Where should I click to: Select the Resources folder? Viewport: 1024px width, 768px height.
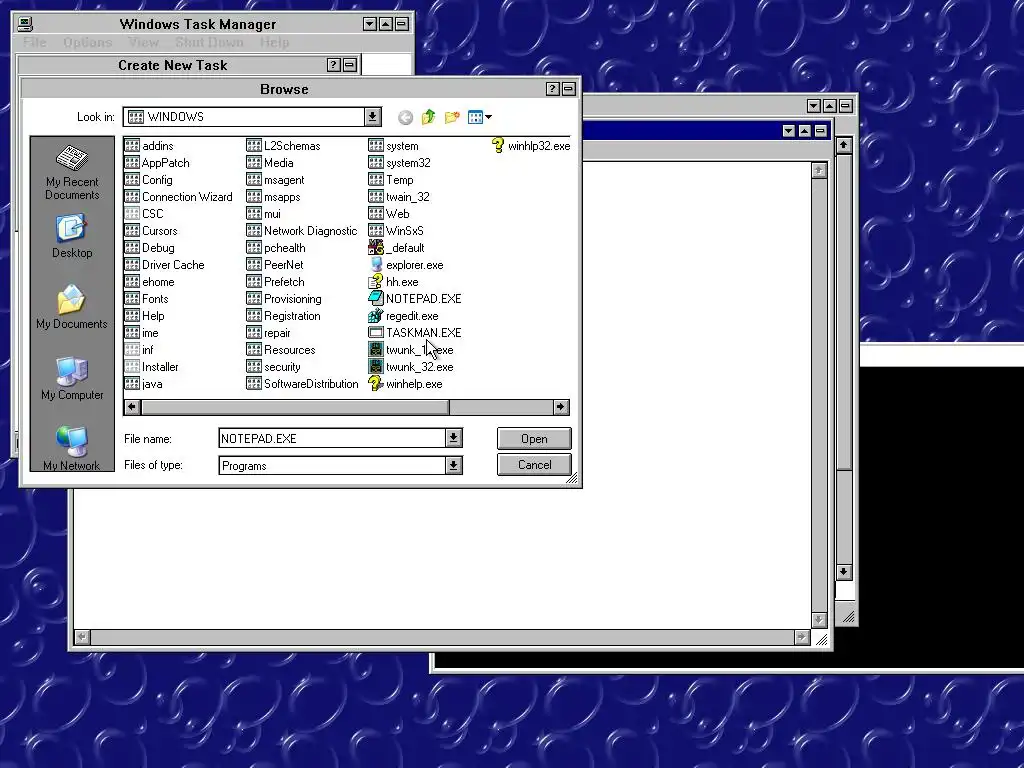click(281, 349)
